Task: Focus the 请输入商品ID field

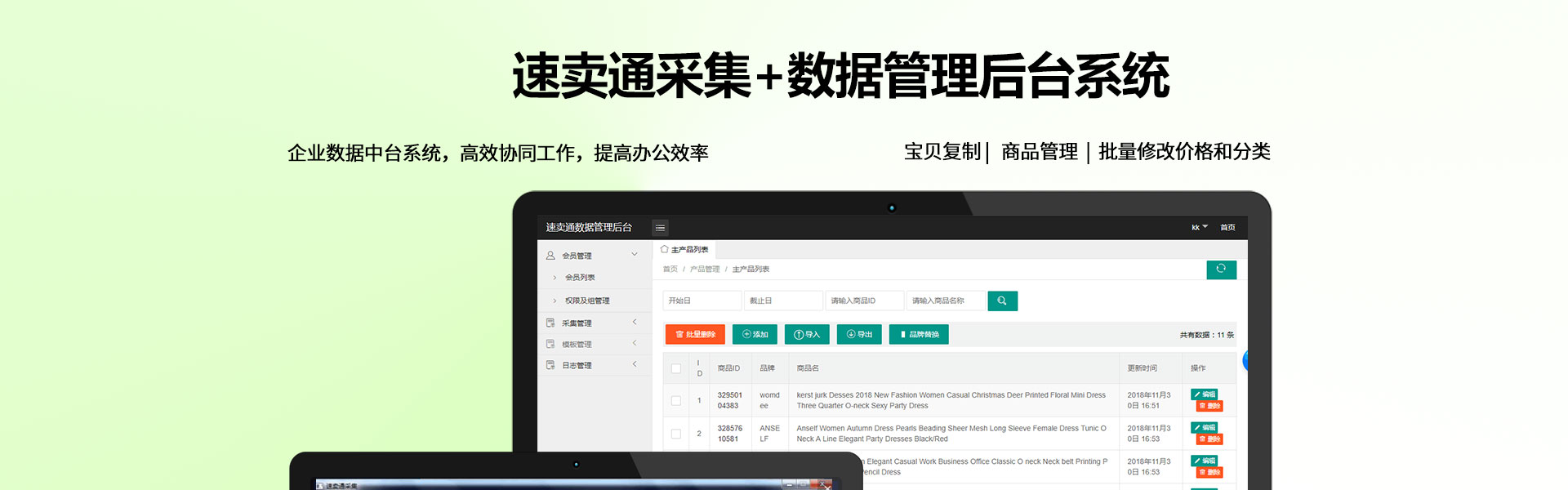Action: [864, 301]
